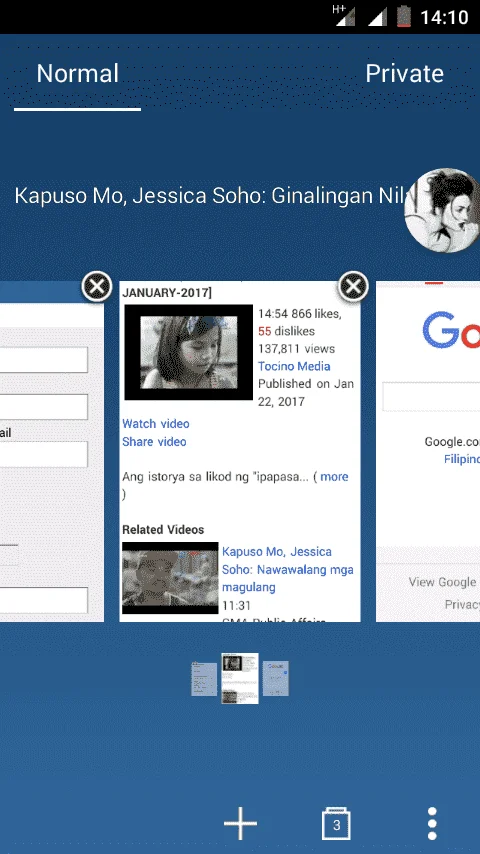This screenshot has height=854, width=480.
Task: Select the third mini Google tab thumbnail
Action: [x=276, y=679]
